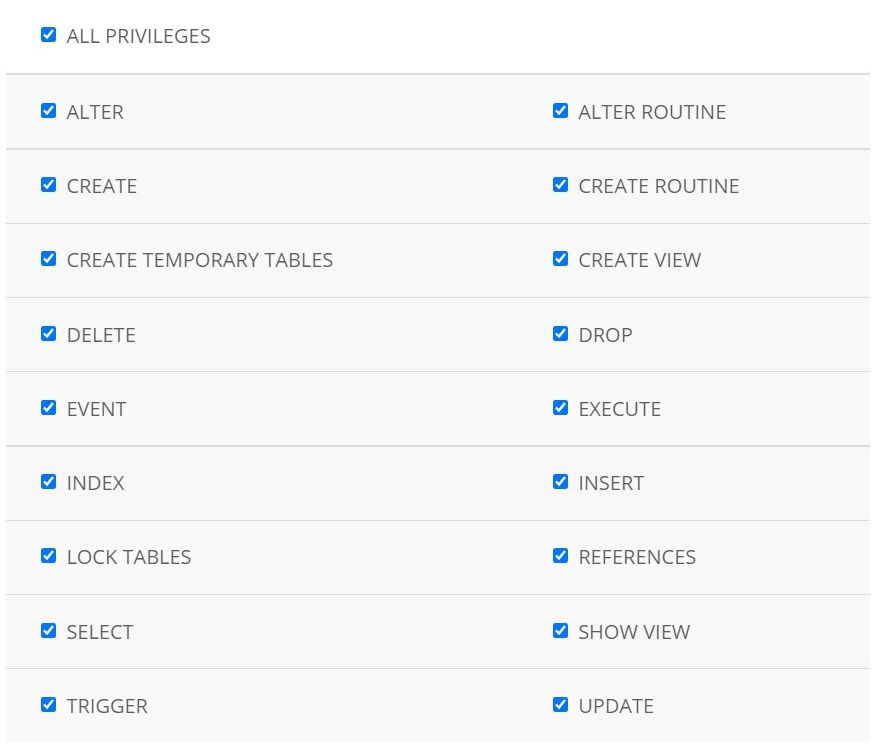The width and height of the screenshot is (878, 749).
Task: Toggle the ALTER ROUTINE checkbox
Action: pos(560,111)
